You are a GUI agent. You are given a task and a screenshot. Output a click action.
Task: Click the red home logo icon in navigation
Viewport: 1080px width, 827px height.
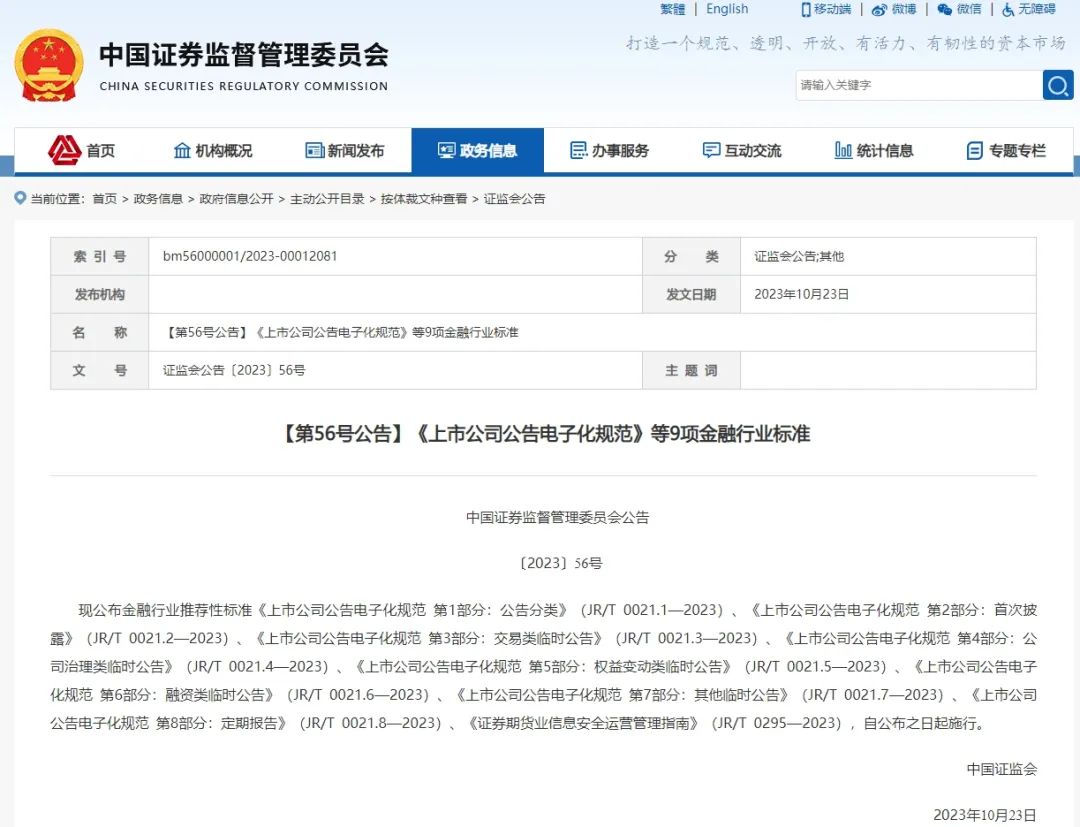pyautogui.click(x=64, y=150)
